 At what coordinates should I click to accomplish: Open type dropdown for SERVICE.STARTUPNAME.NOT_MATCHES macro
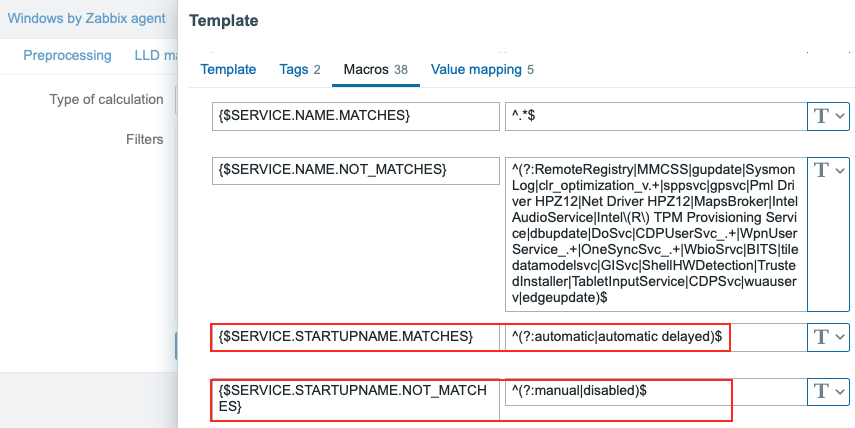tap(828, 392)
